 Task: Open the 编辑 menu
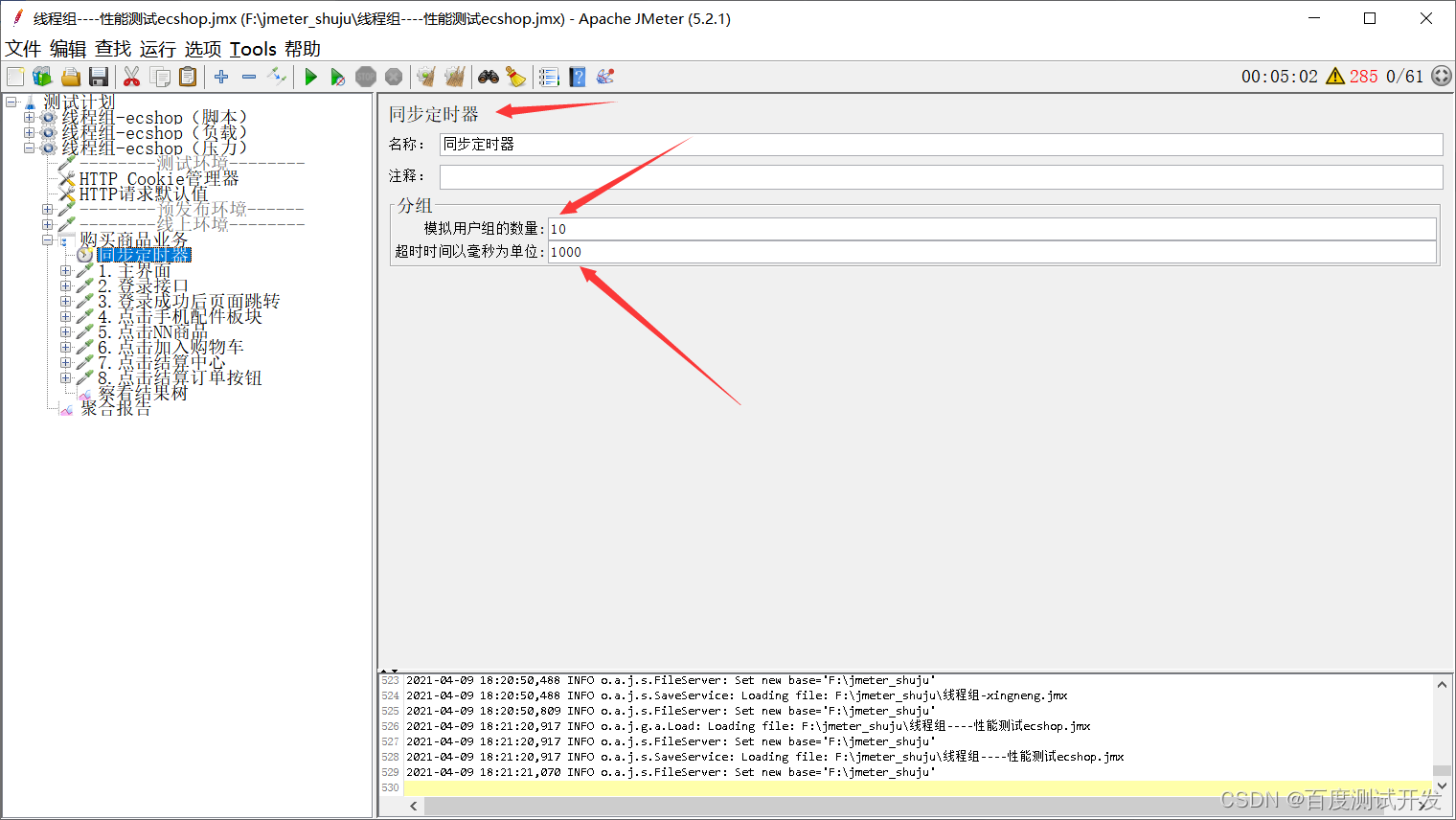[x=68, y=49]
